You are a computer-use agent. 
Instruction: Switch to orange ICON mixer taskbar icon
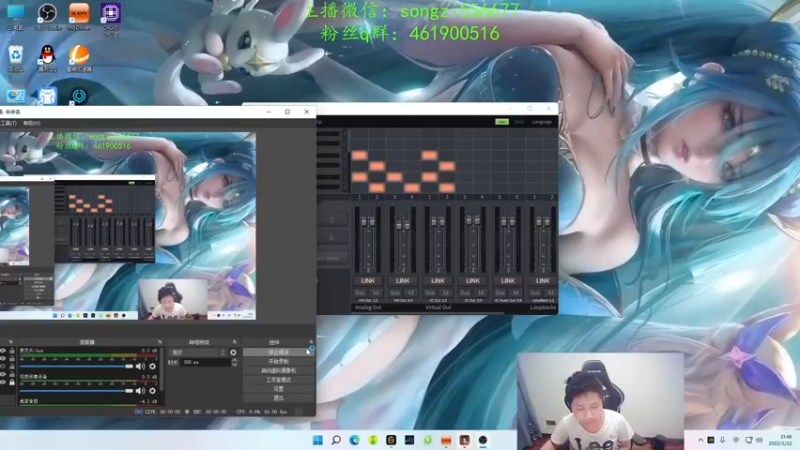446,440
